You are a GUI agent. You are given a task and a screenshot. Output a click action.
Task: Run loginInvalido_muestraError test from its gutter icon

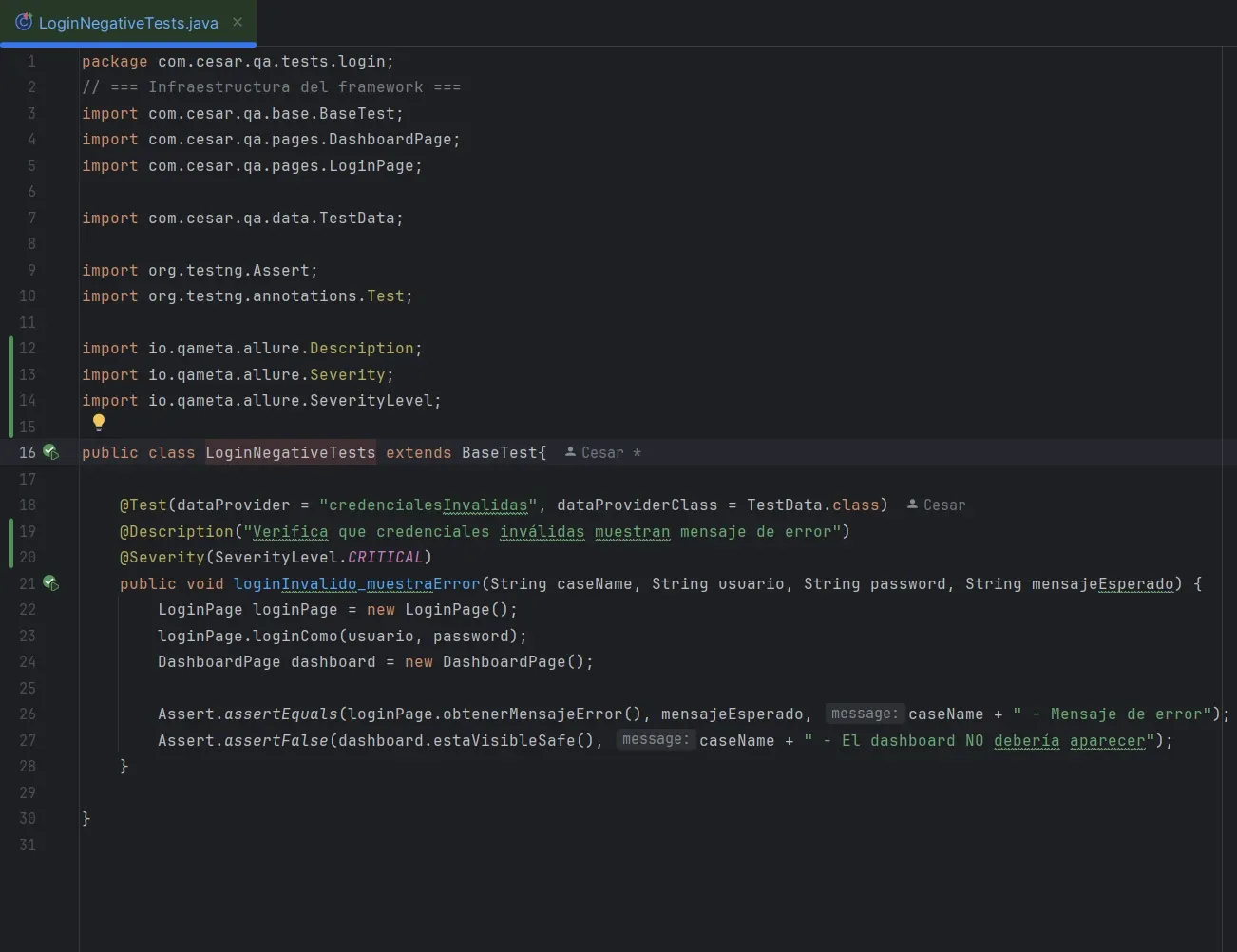tap(52, 583)
